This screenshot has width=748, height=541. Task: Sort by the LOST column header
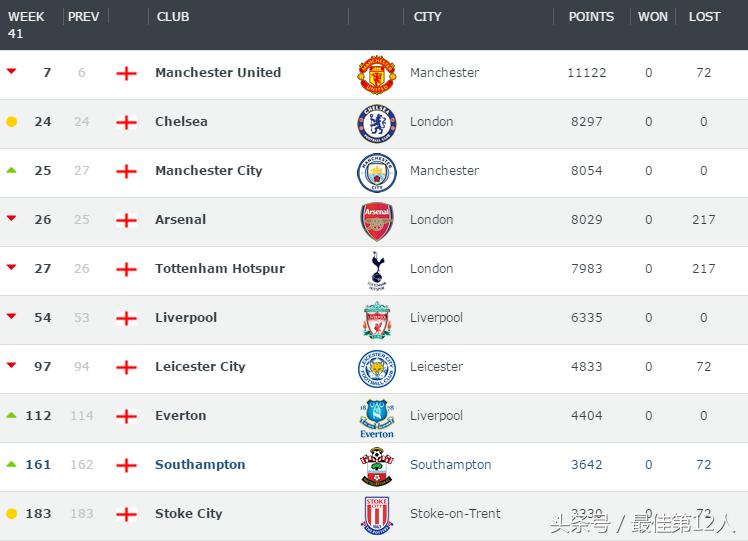pos(704,17)
